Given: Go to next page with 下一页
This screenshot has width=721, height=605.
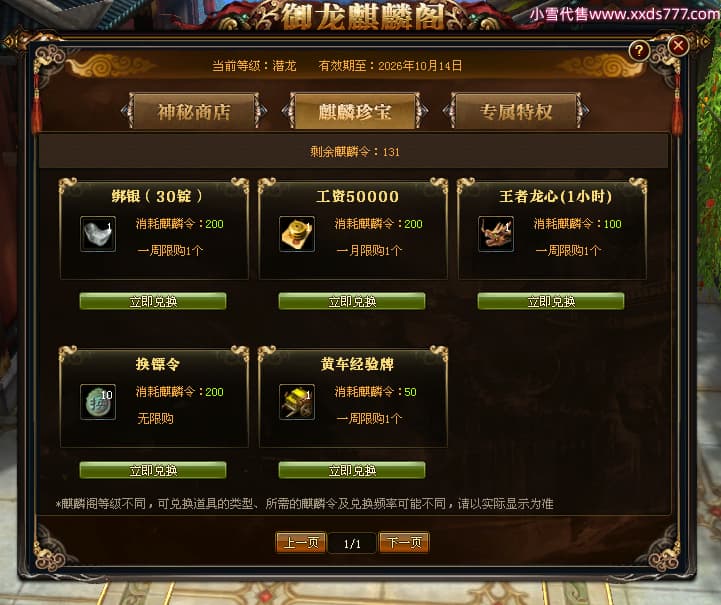Looking at the screenshot, I should click(x=404, y=542).
